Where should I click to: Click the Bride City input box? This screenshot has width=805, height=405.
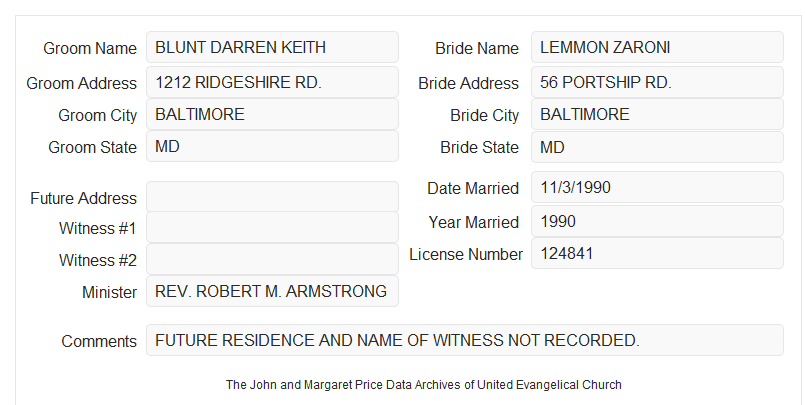(657, 114)
